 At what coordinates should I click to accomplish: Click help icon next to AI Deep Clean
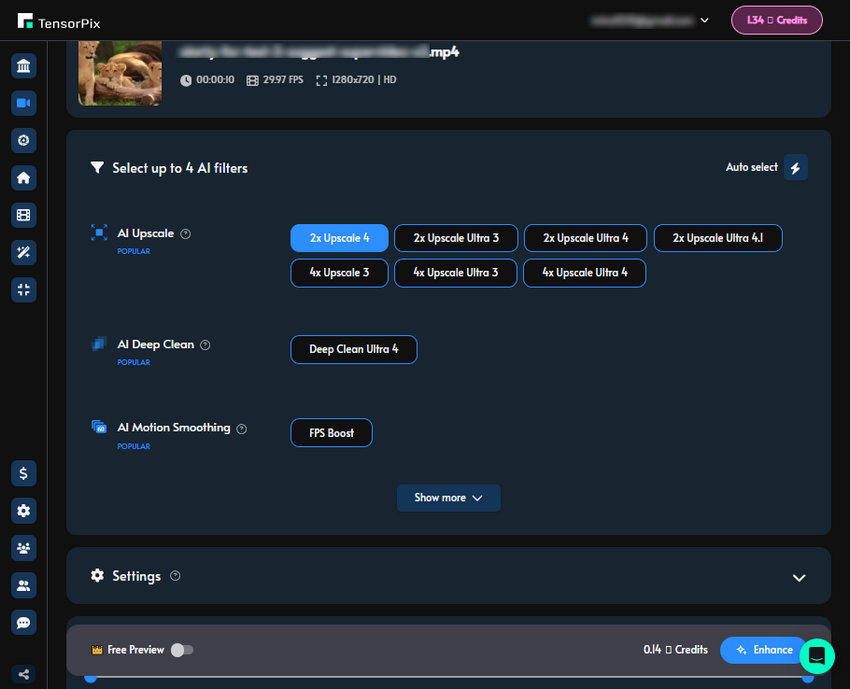[x=205, y=345]
